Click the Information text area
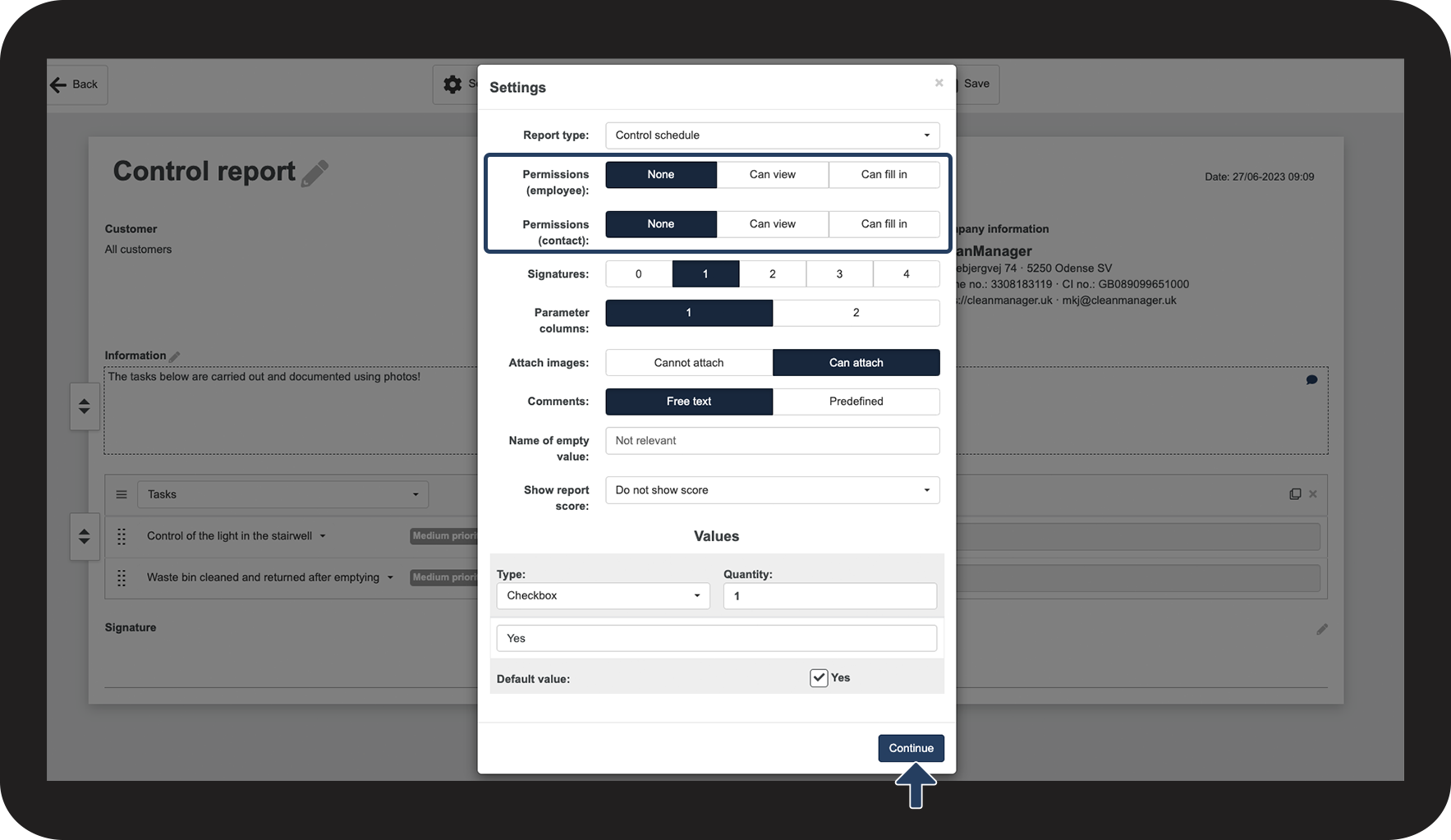The image size is (1451, 840). click(291, 411)
